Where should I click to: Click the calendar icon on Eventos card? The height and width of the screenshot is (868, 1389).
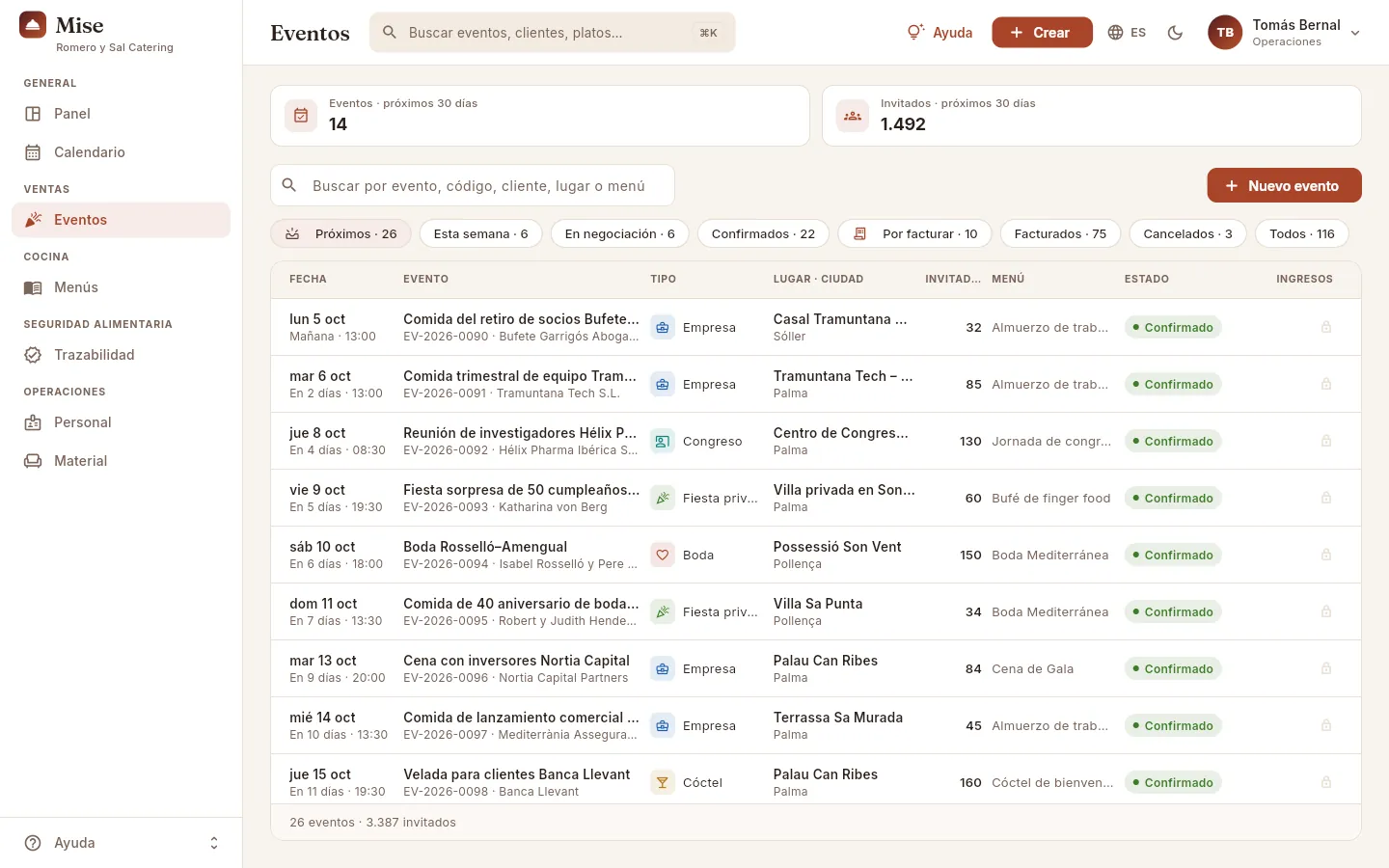click(x=301, y=116)
